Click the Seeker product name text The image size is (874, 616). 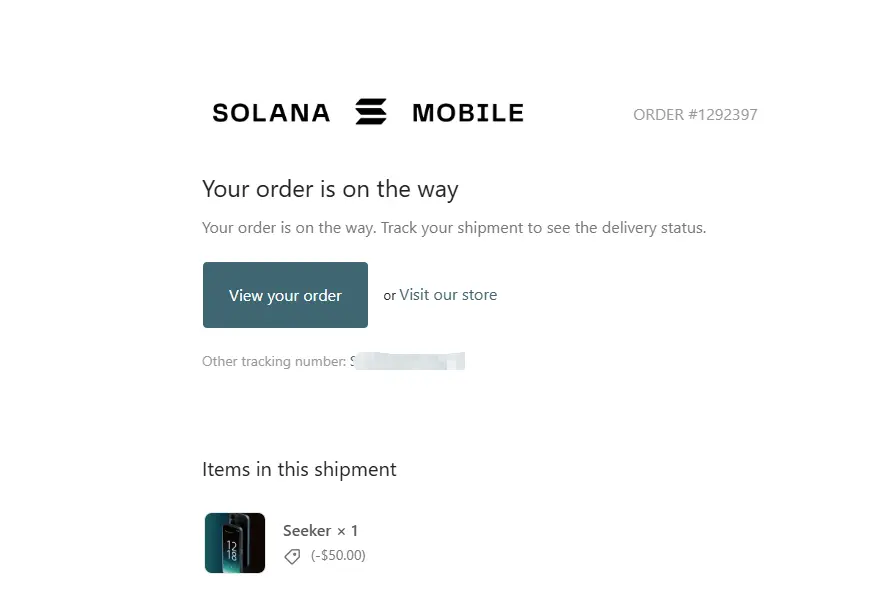[x=307, y=531]
